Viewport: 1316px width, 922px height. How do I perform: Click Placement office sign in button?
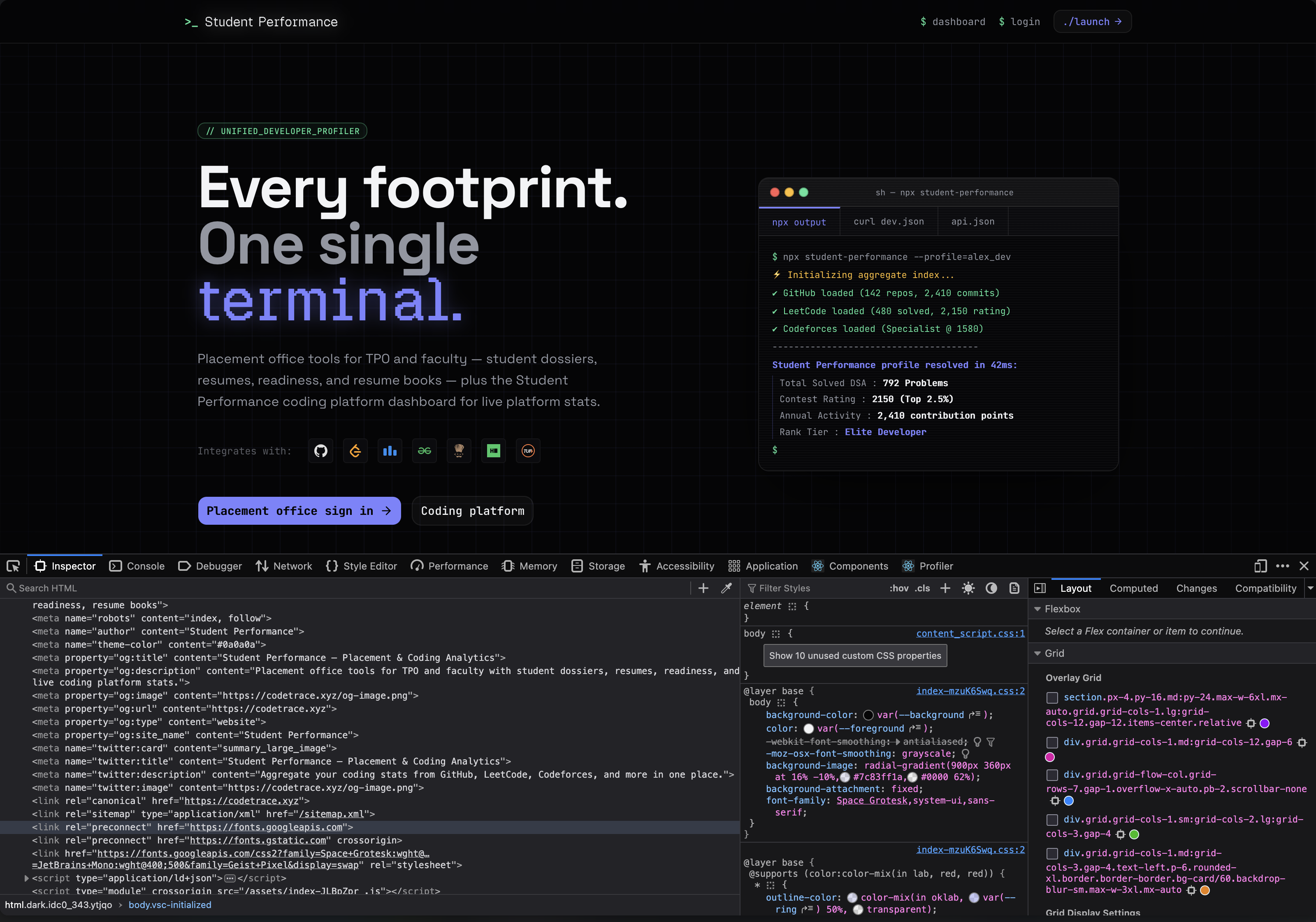pyautogui.click(x=299, y=511)
